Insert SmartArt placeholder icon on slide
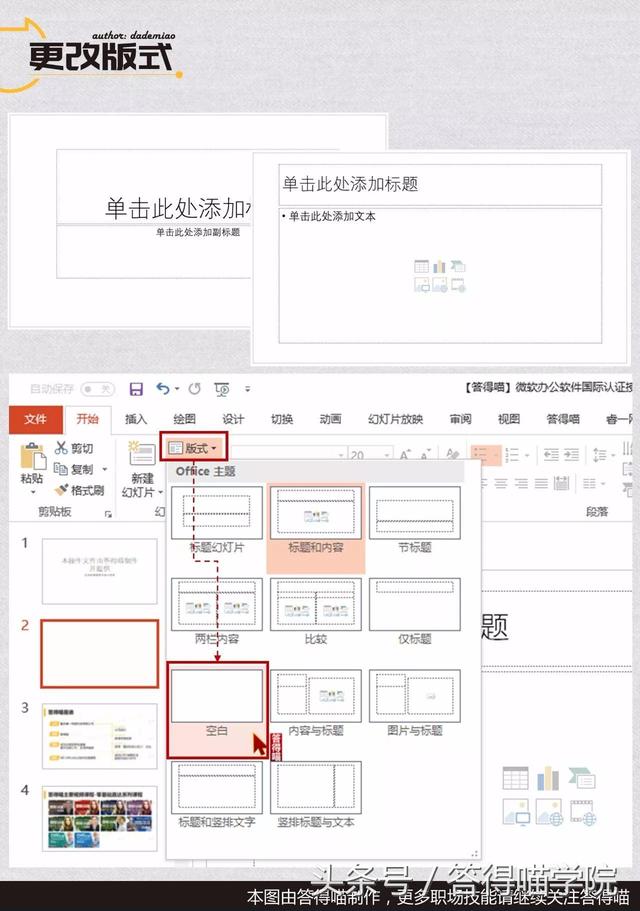 pos(582,779)
